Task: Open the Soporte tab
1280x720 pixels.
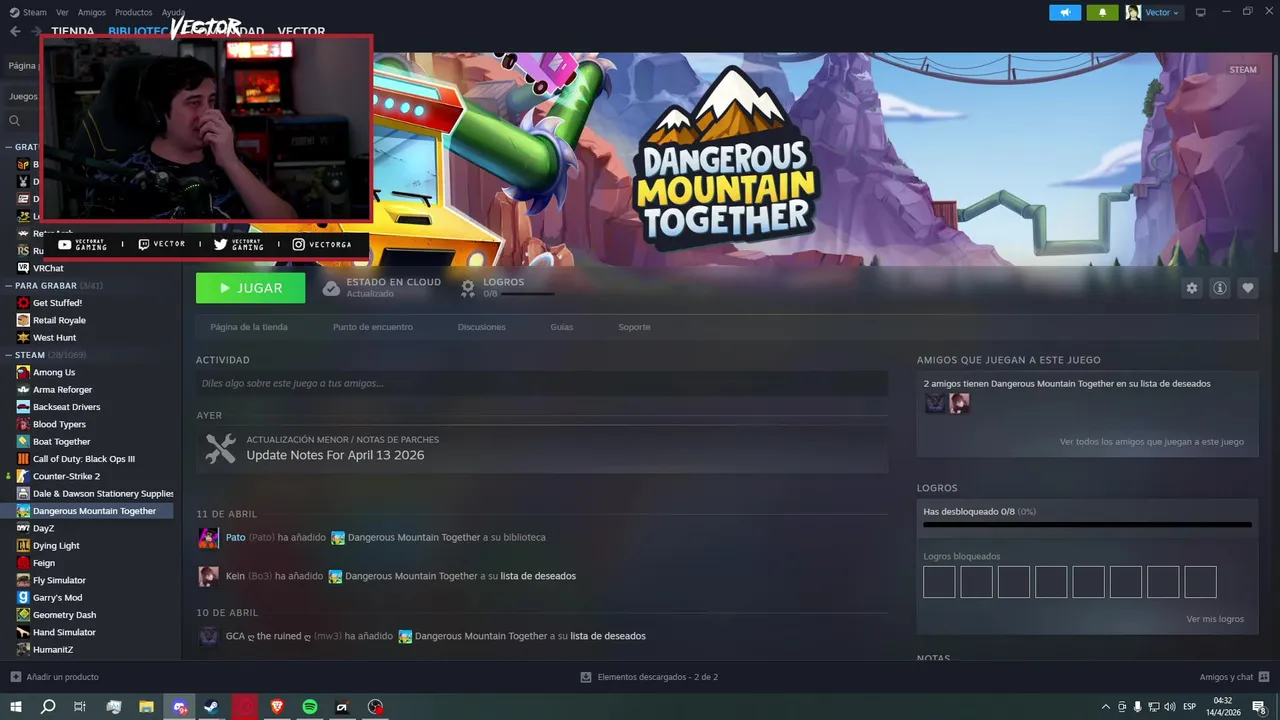Action: 634,327
